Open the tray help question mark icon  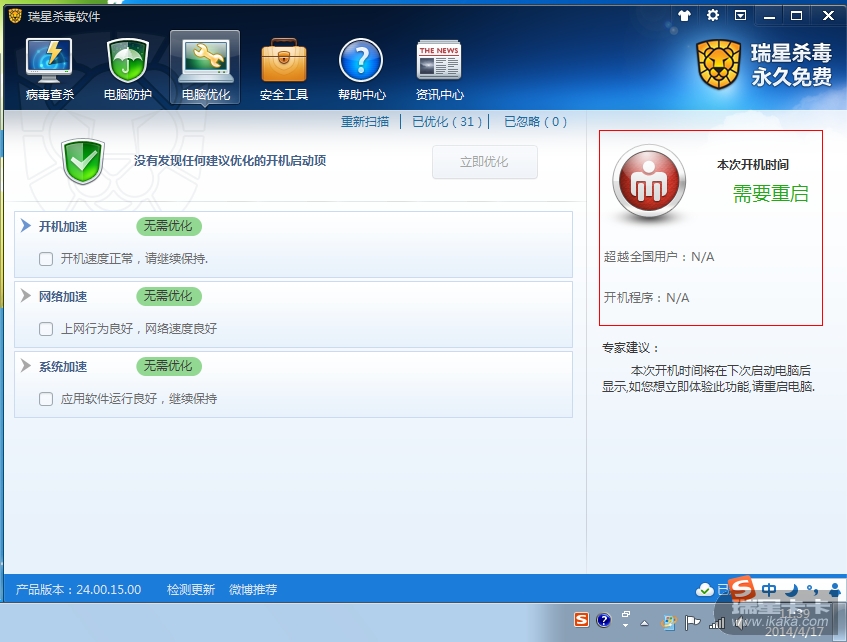tap(603, 620)
